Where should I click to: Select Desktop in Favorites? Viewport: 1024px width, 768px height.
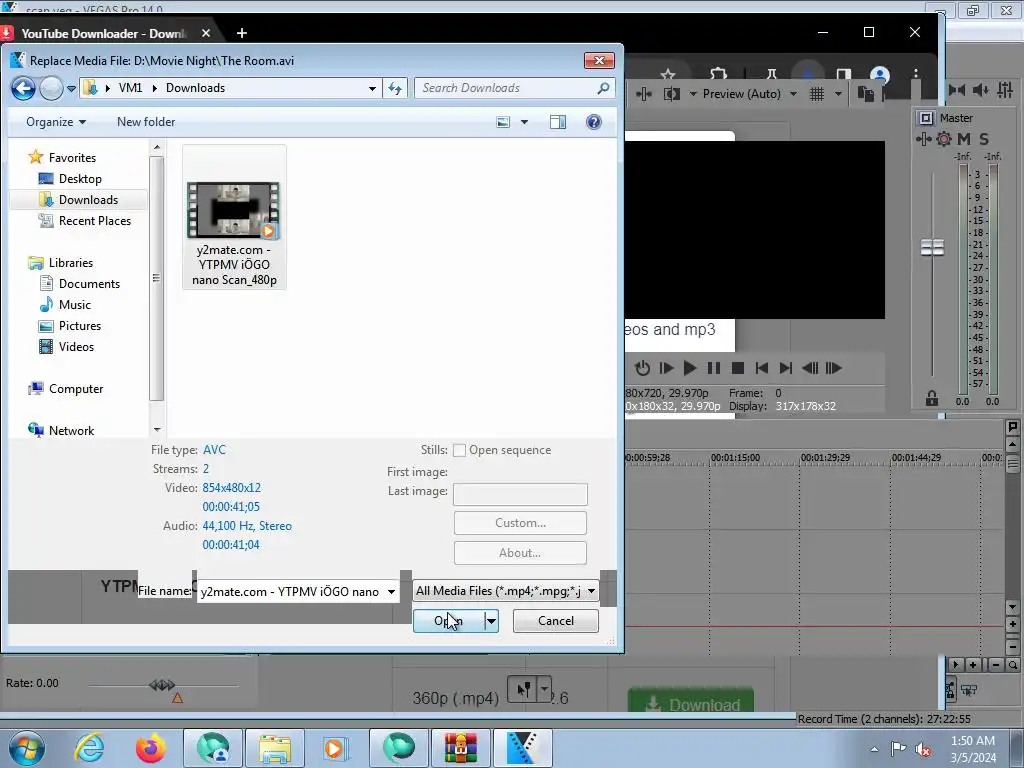tap(80, 179)
